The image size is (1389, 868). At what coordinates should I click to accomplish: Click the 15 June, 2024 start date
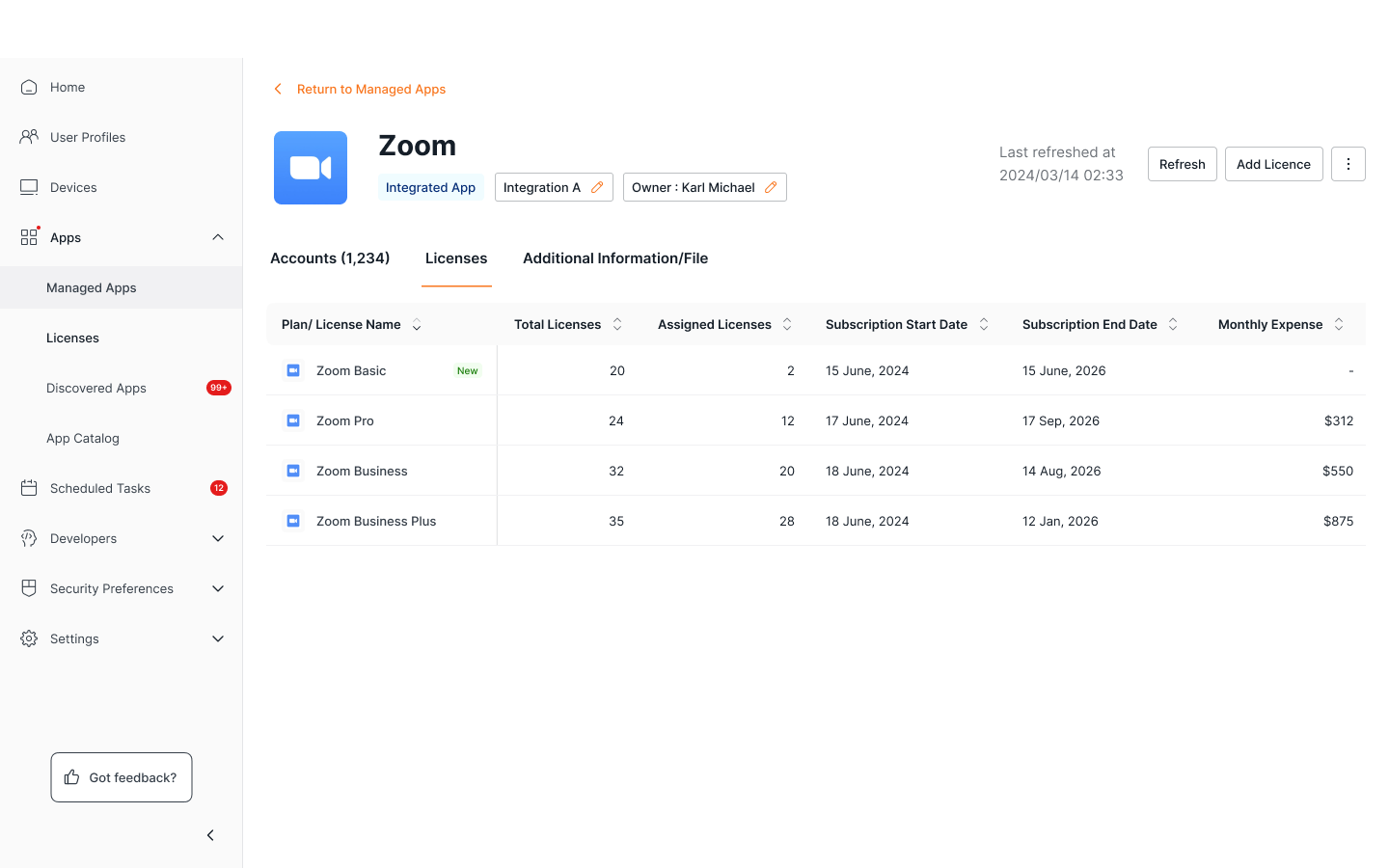click(x=867, y=370)
